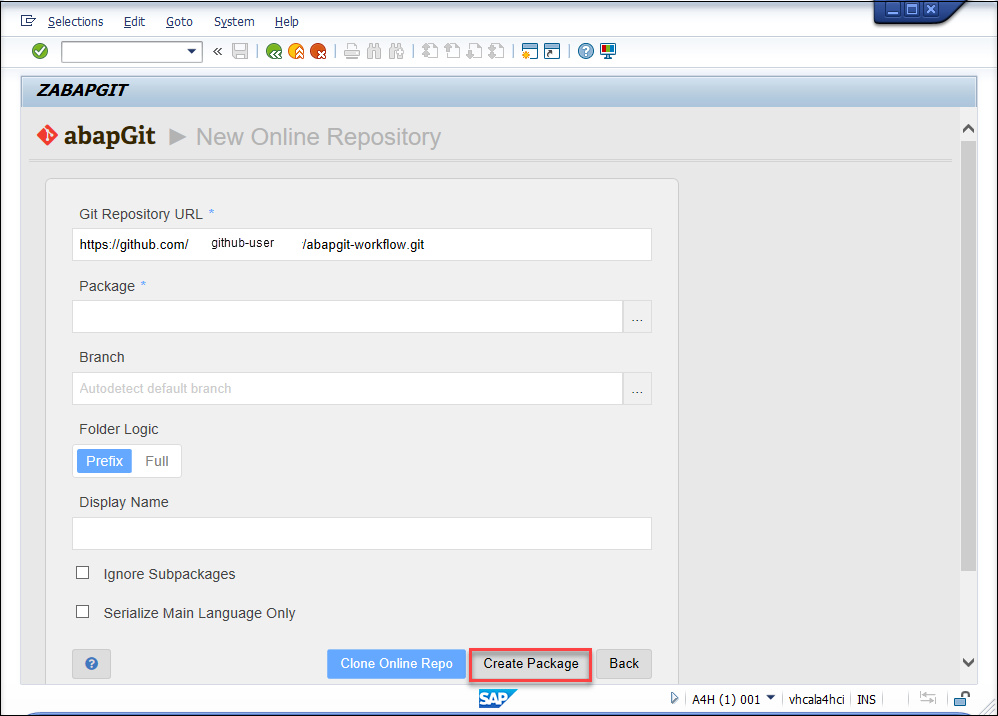The width and height of the screenshot is (998, 716).
Task: Click the Generate Shortcut icon
Action: pyautogui.click(x=552, y=52)
